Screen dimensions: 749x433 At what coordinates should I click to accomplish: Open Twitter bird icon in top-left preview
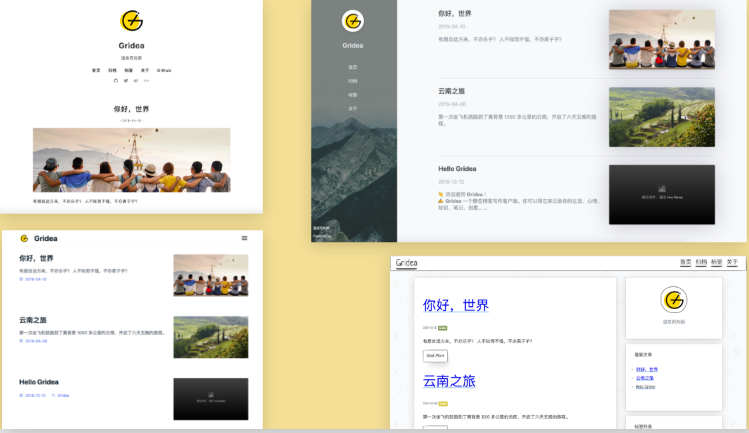126,81
